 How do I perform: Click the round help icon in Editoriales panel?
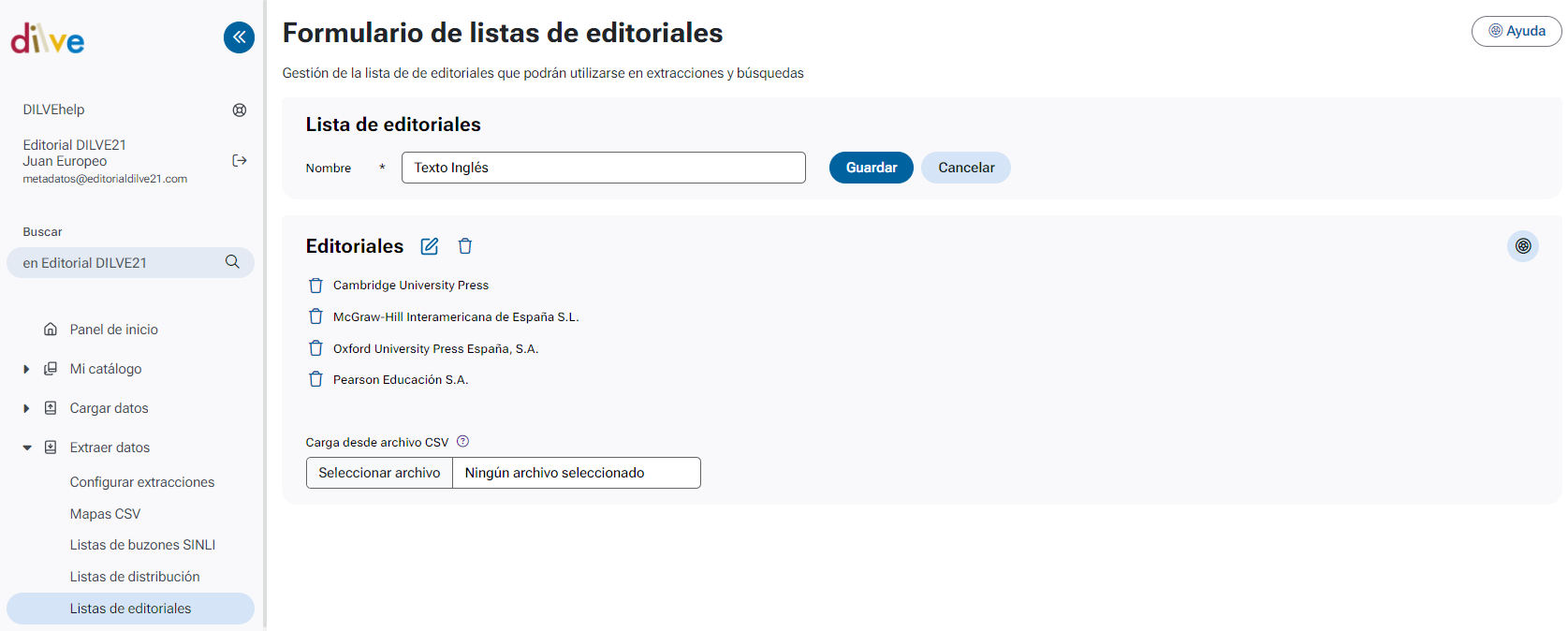tap(1523, 246)
